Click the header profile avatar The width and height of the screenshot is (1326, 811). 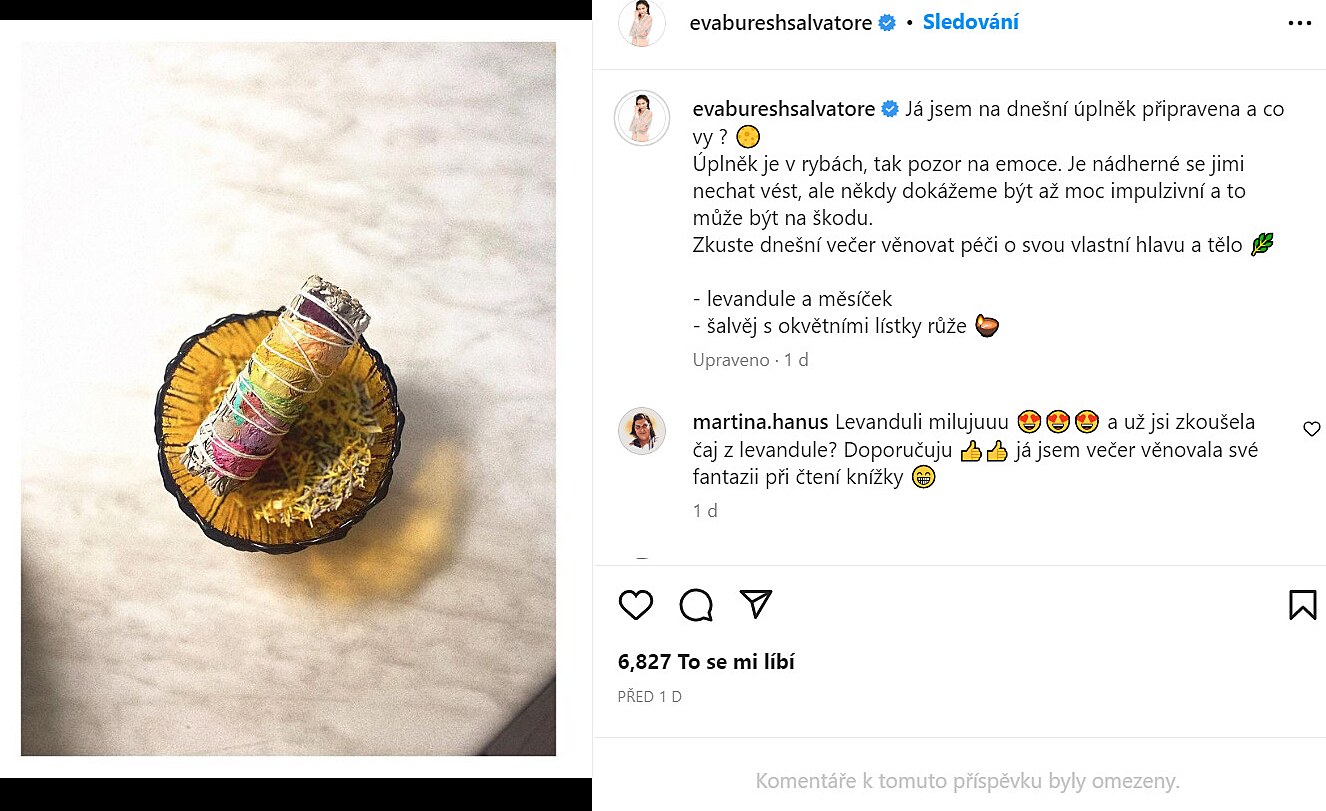pyautogui.click(x=642, y=22)
